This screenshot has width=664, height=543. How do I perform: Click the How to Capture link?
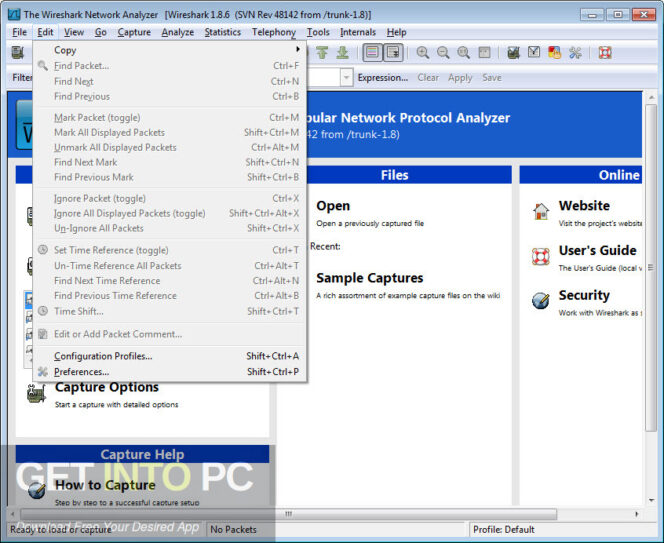tap(105, 485)
